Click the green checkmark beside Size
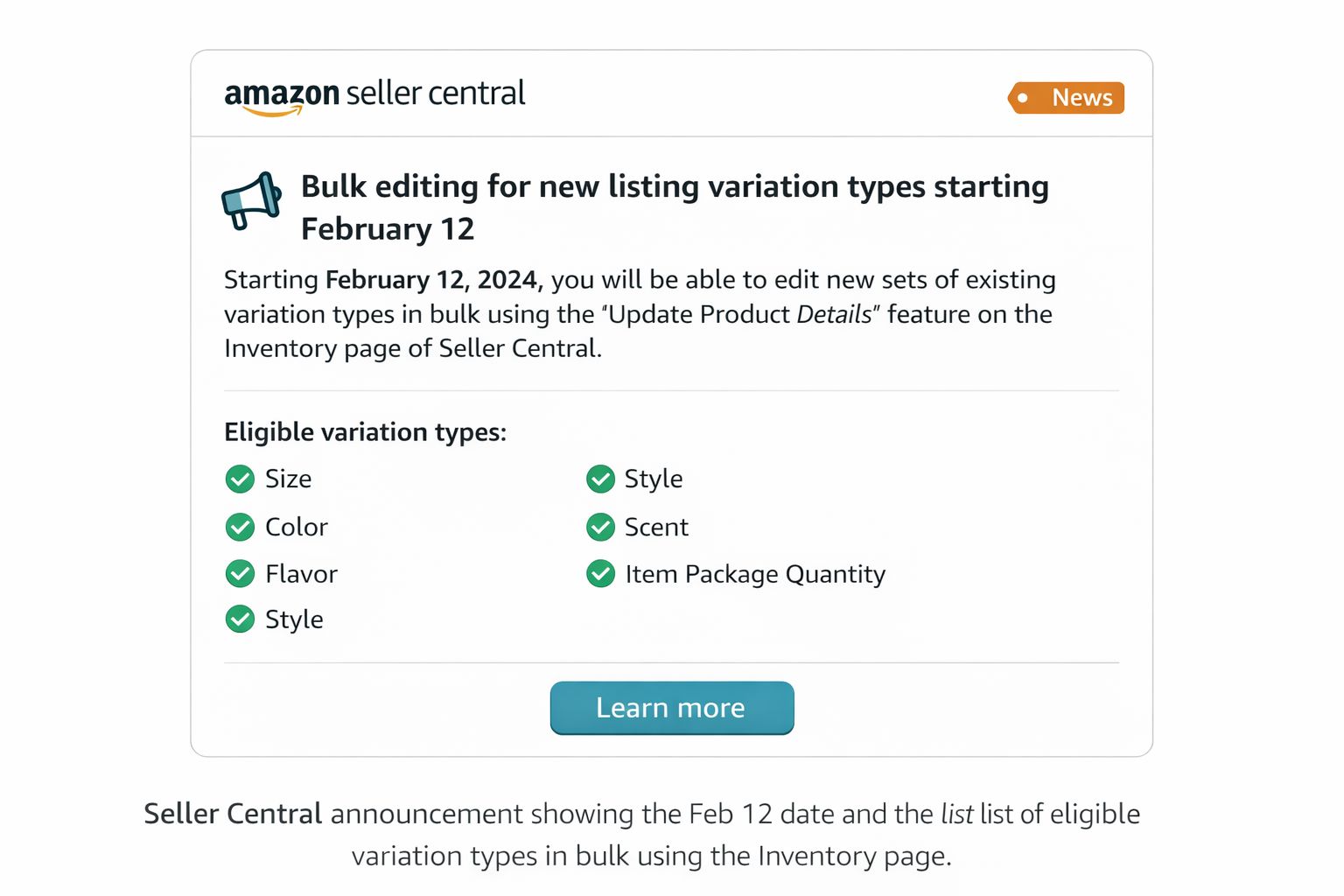 (x=240, y=479)
